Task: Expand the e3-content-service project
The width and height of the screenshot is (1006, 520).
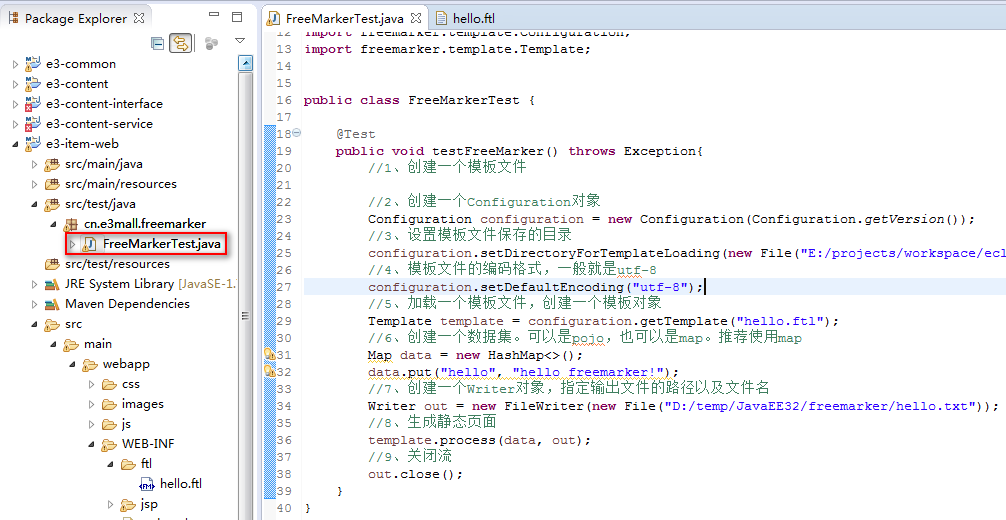Action: (15, 124)
